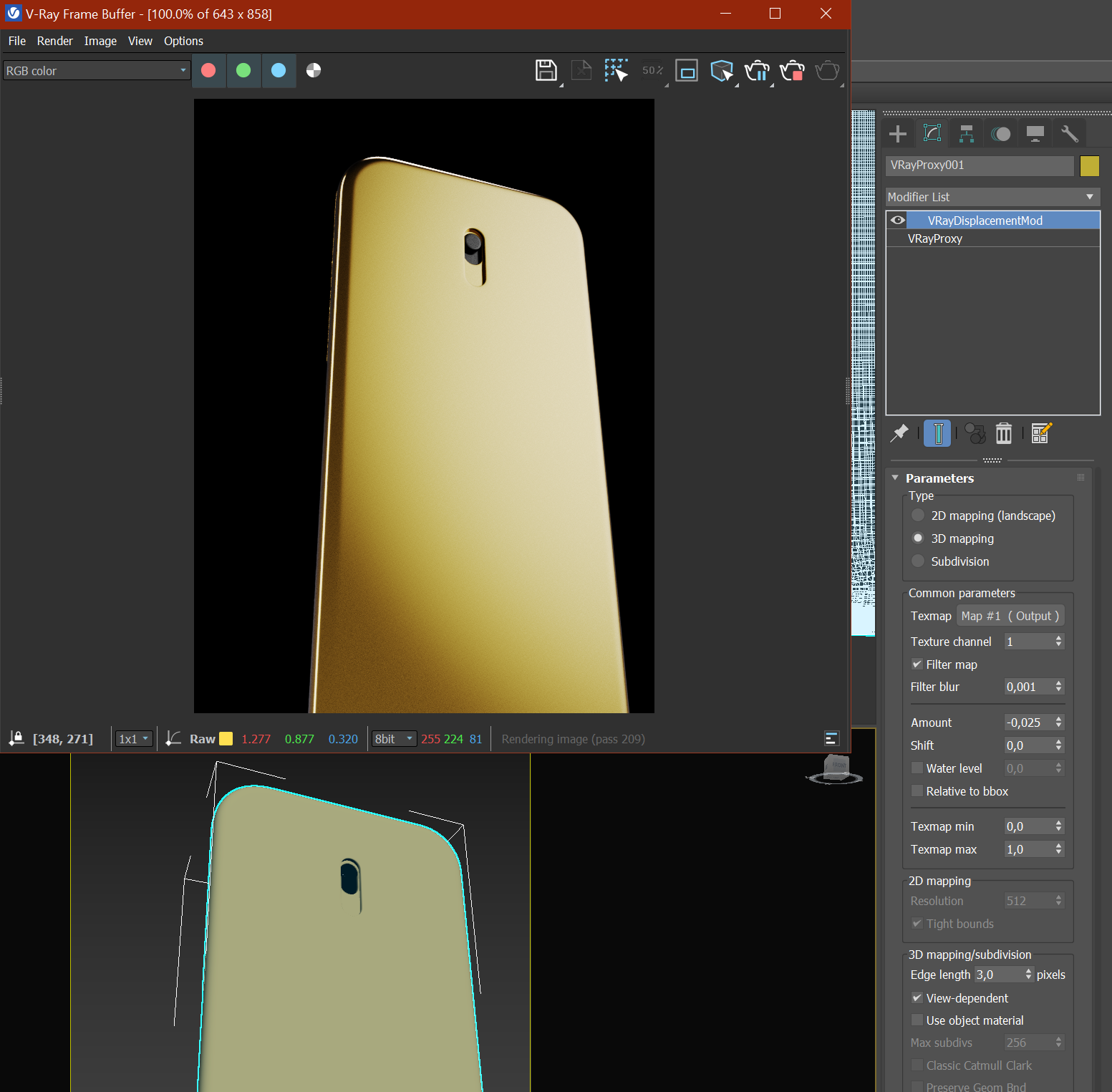Click the viewport ViewCube
The image size is (1112, 1092).
835,769
